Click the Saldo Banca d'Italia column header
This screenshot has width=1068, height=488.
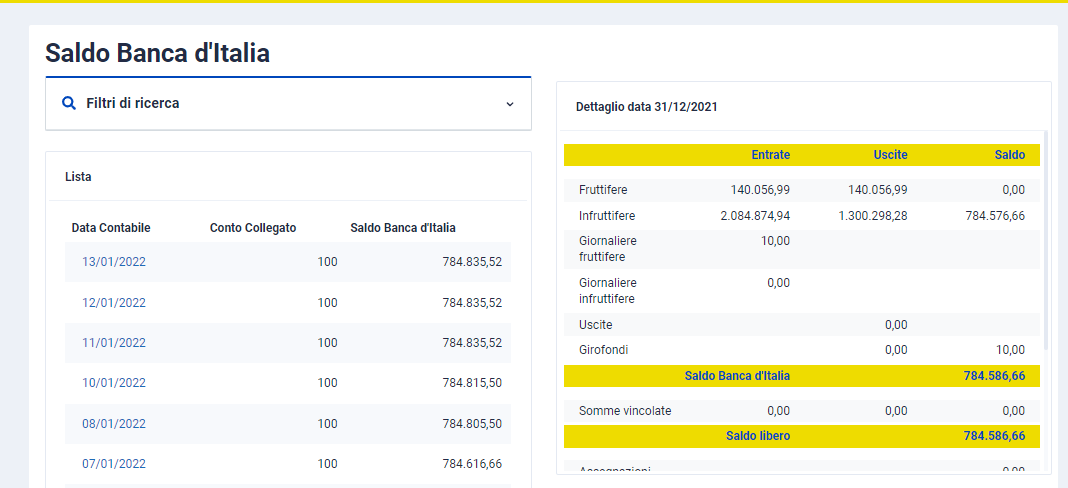(x=403, y=228)
